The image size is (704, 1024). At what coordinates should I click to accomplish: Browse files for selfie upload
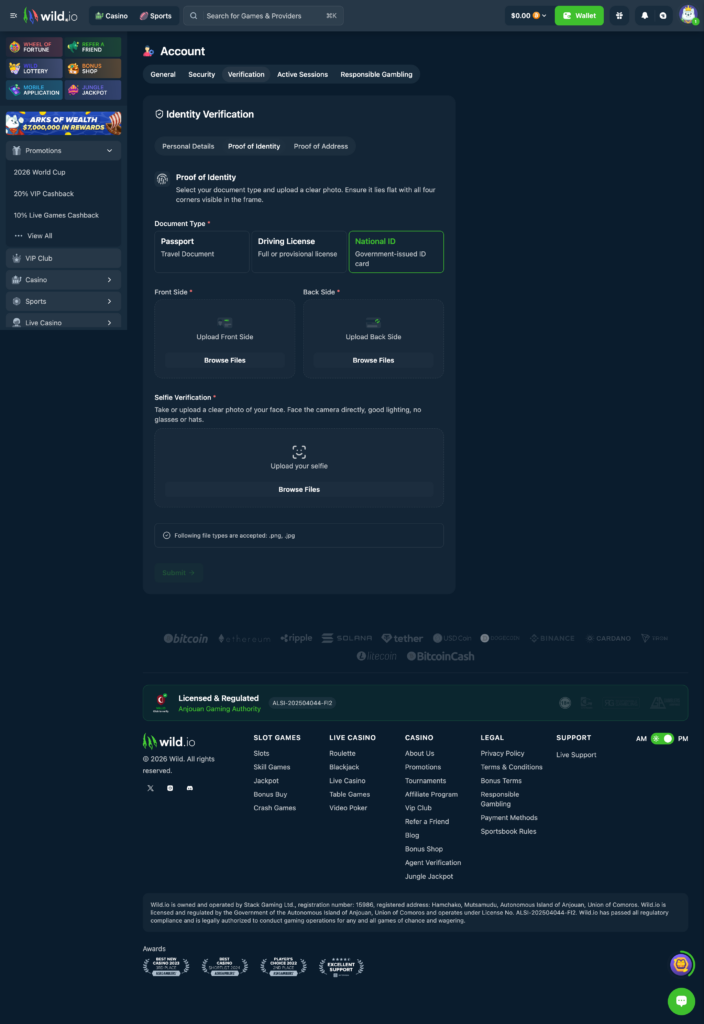pos(299,490)
